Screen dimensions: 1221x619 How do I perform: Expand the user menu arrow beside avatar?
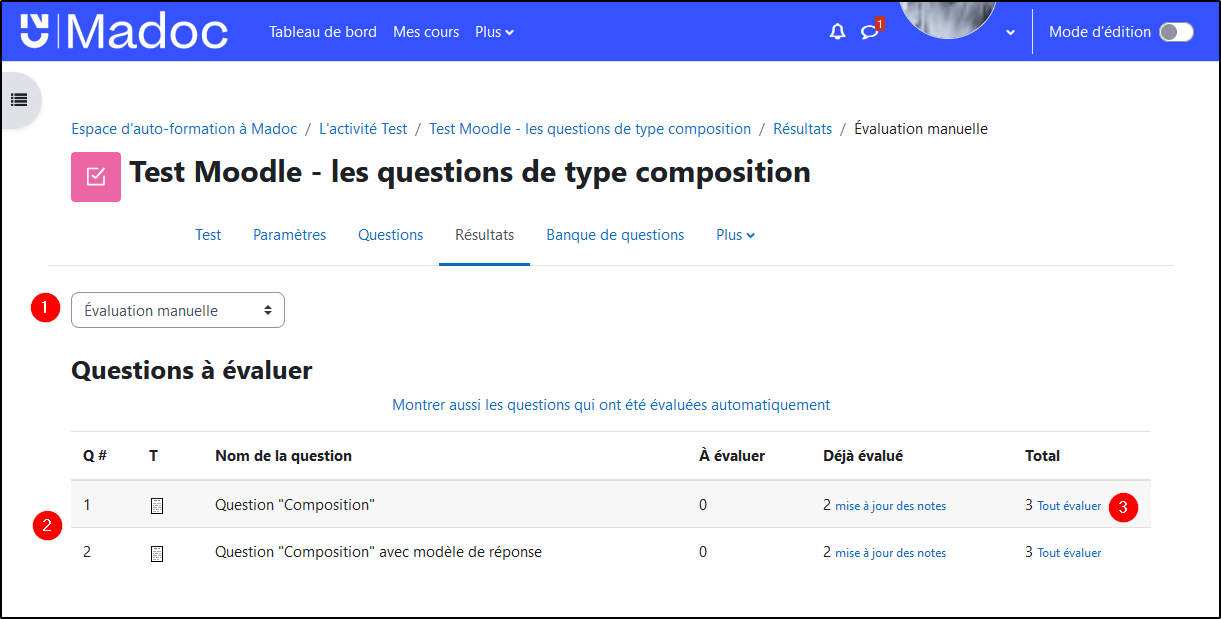pyautogui.click(x=1010, y=33)
